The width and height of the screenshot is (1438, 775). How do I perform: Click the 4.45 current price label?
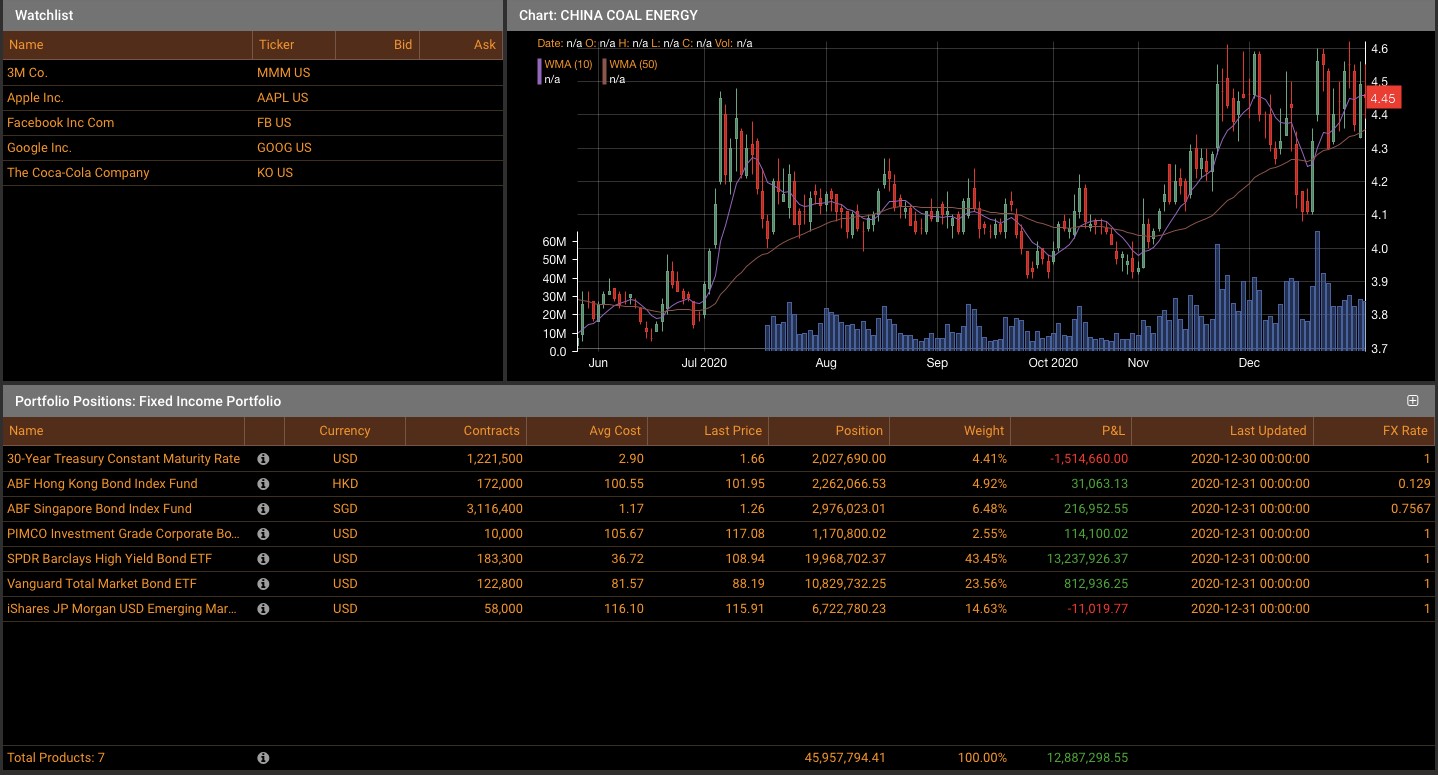1384,98
